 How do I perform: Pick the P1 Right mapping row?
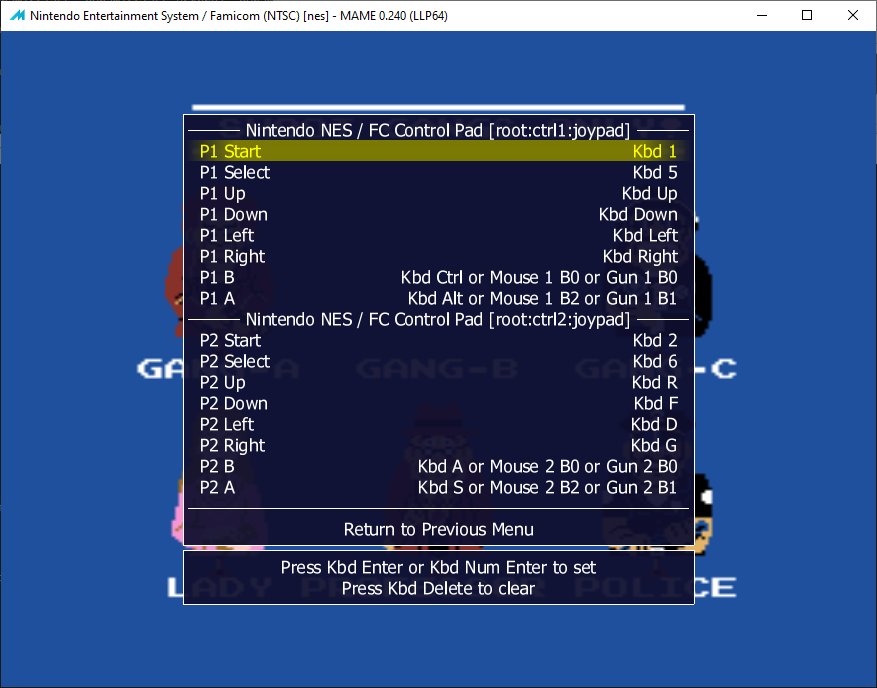click(x=438, y=256)
